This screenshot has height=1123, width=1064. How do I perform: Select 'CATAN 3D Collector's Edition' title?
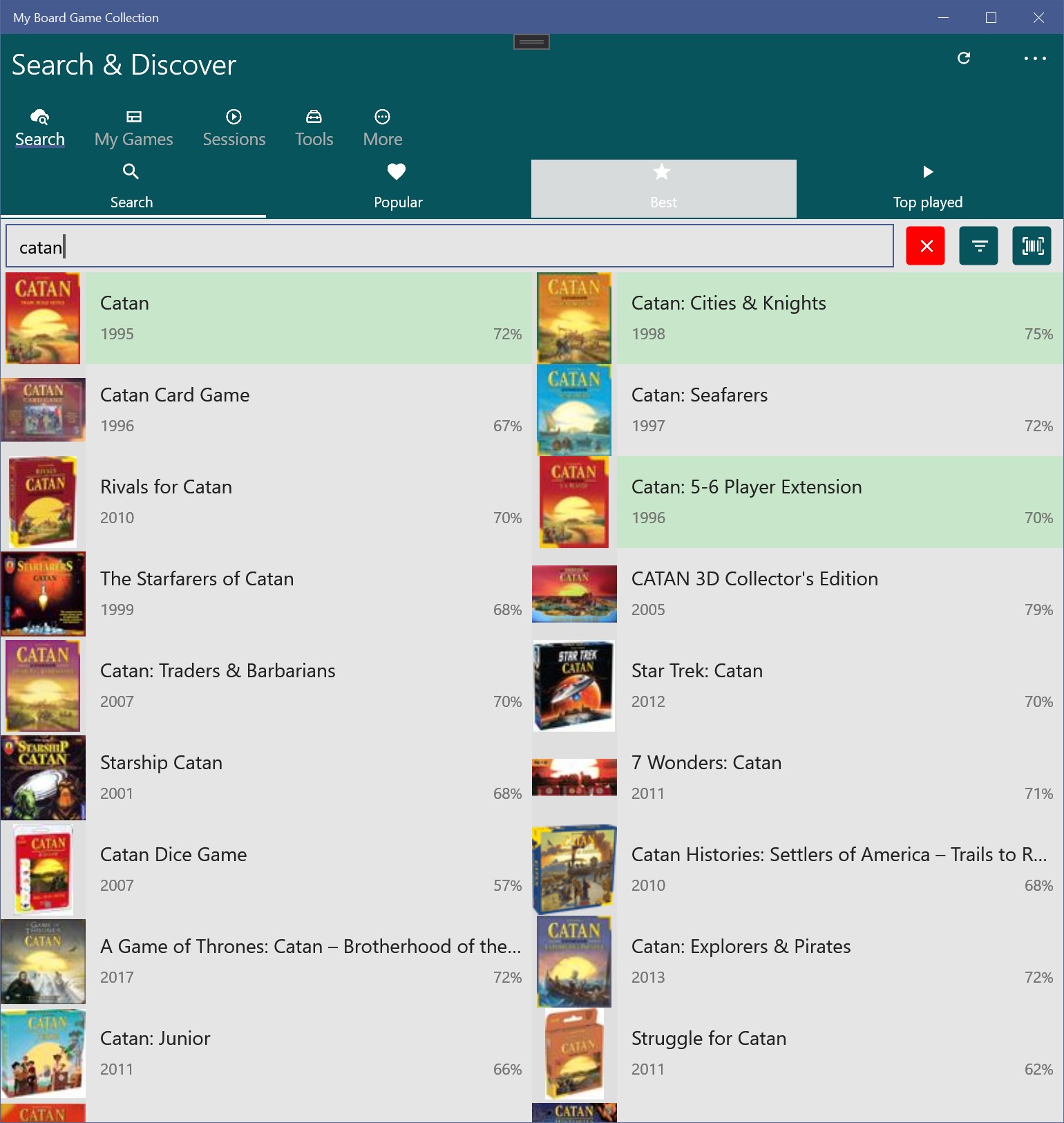[x=755, y=579]
